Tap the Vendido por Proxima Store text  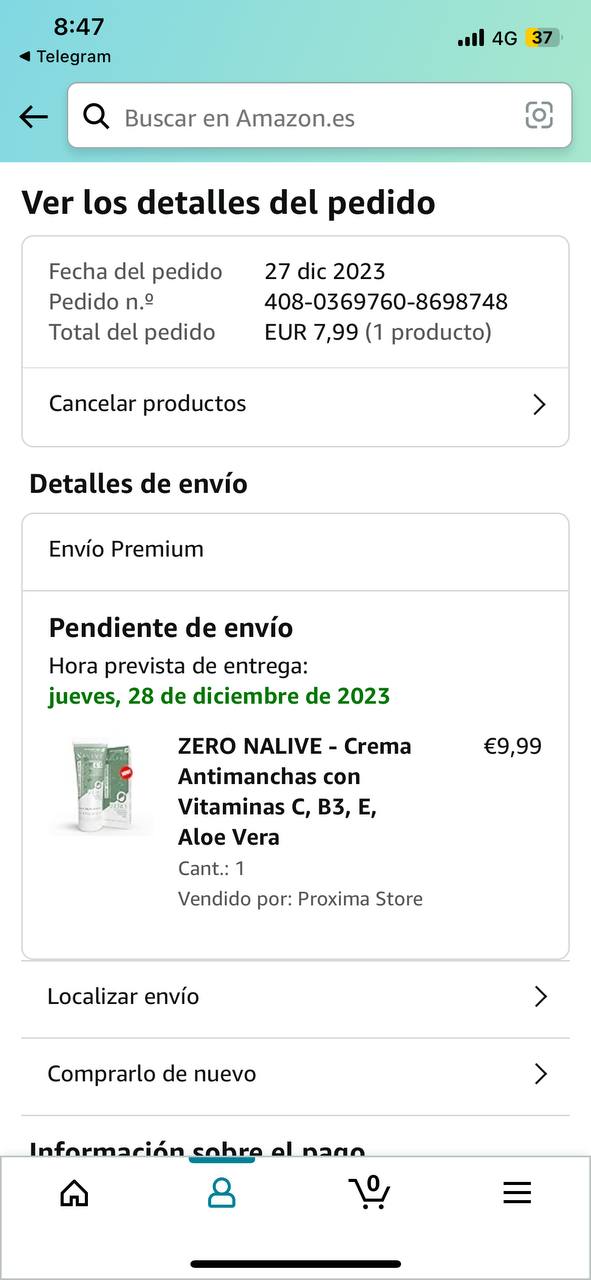(x=300, y=899)
